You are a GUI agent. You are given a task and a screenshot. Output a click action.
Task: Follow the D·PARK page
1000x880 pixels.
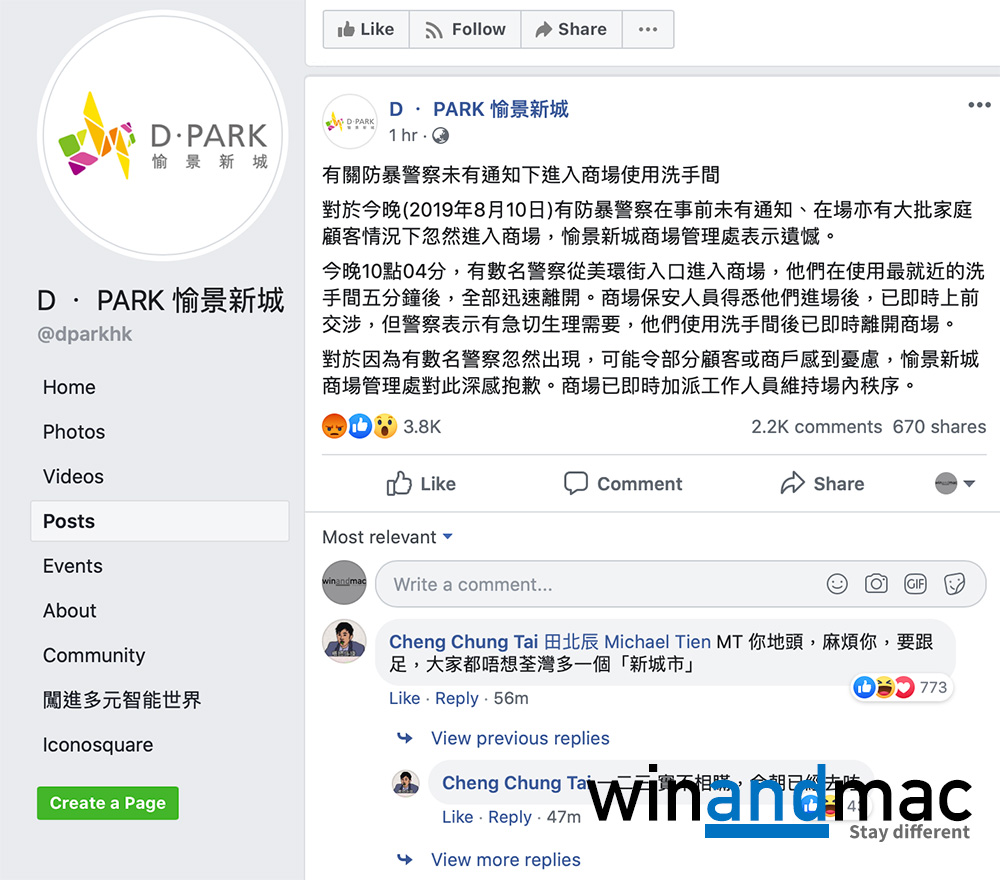click(x=465, y=29)
